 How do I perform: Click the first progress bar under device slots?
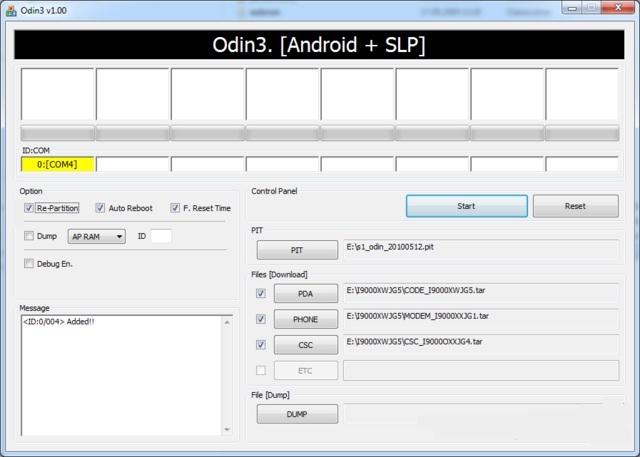[58, 133]
